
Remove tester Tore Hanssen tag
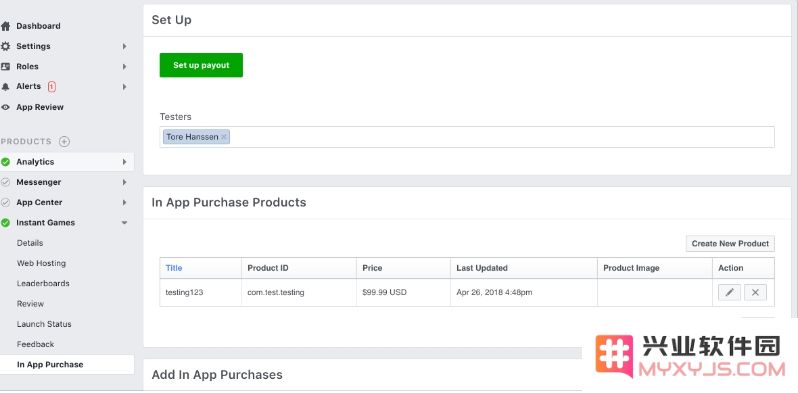(223, 137)
